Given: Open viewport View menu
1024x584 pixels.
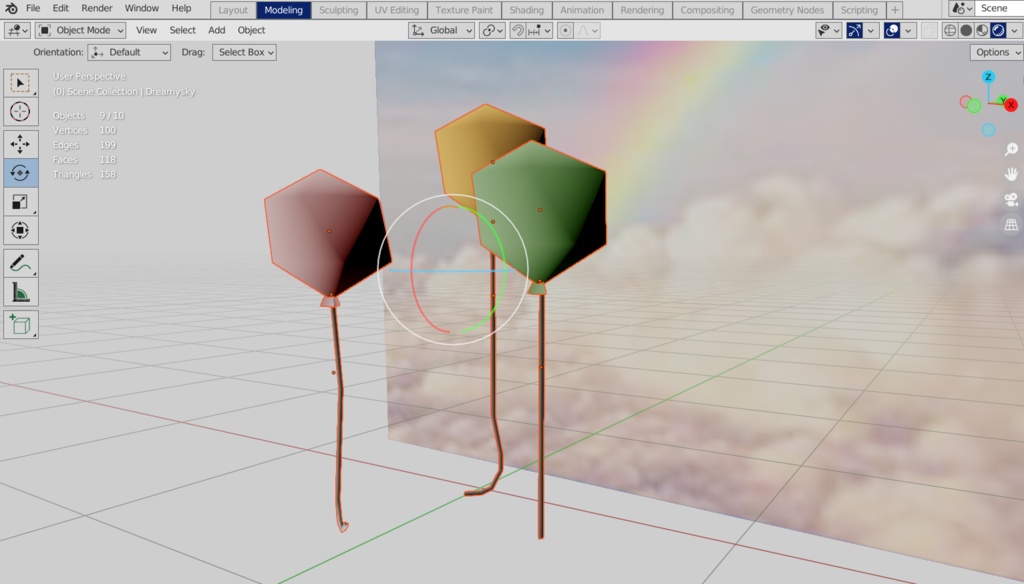Looking at the screenshot, I should pos(146,30).
